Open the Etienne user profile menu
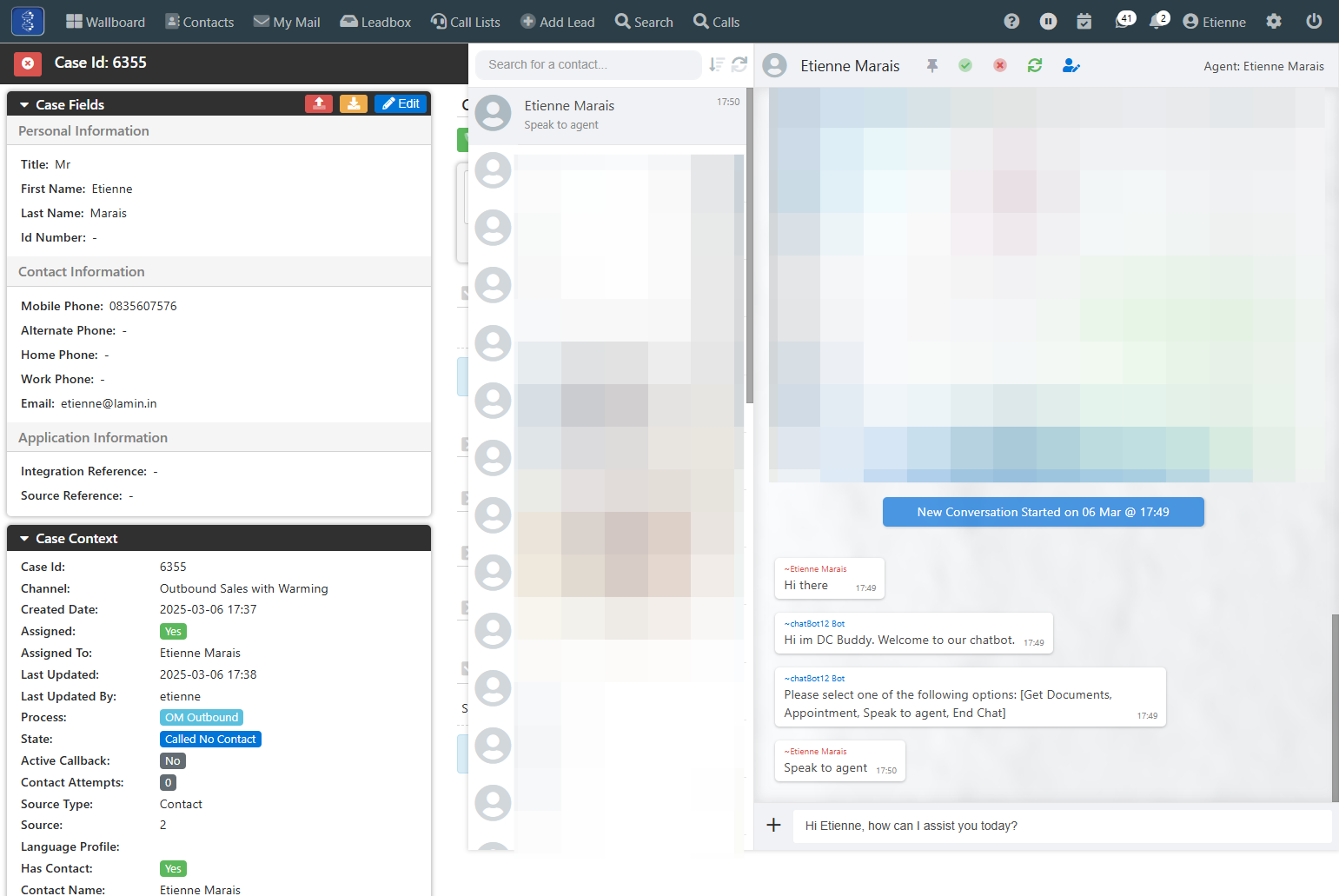 1215,22
